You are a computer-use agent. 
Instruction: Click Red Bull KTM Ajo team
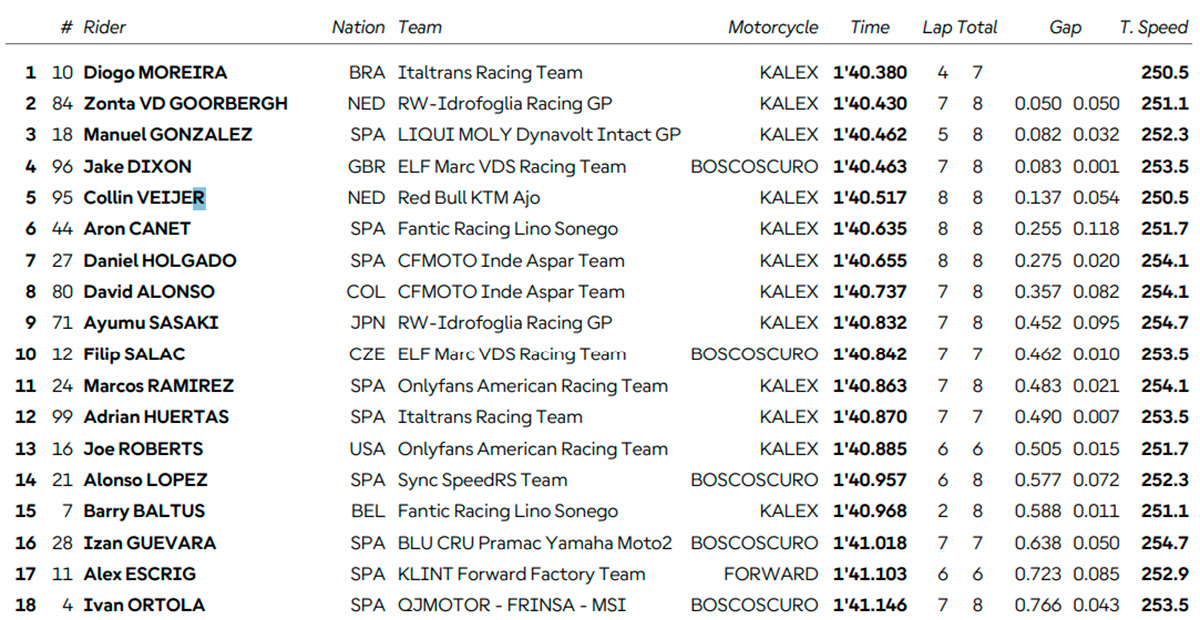pyautogui.click(x=469, y=197)
